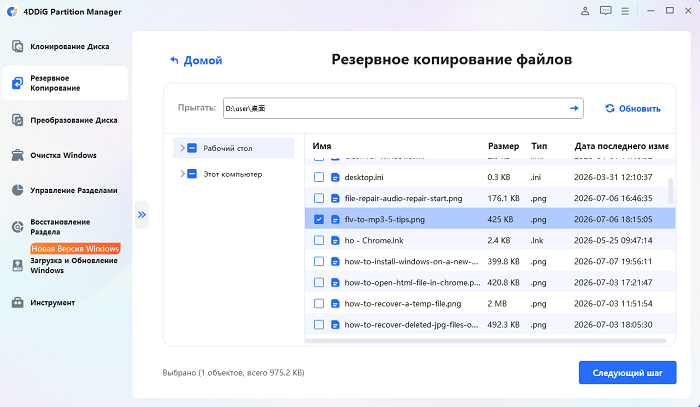Open the hamburger menu in title bar
Viewport: 700px width, 407px height.
(625, 11)
